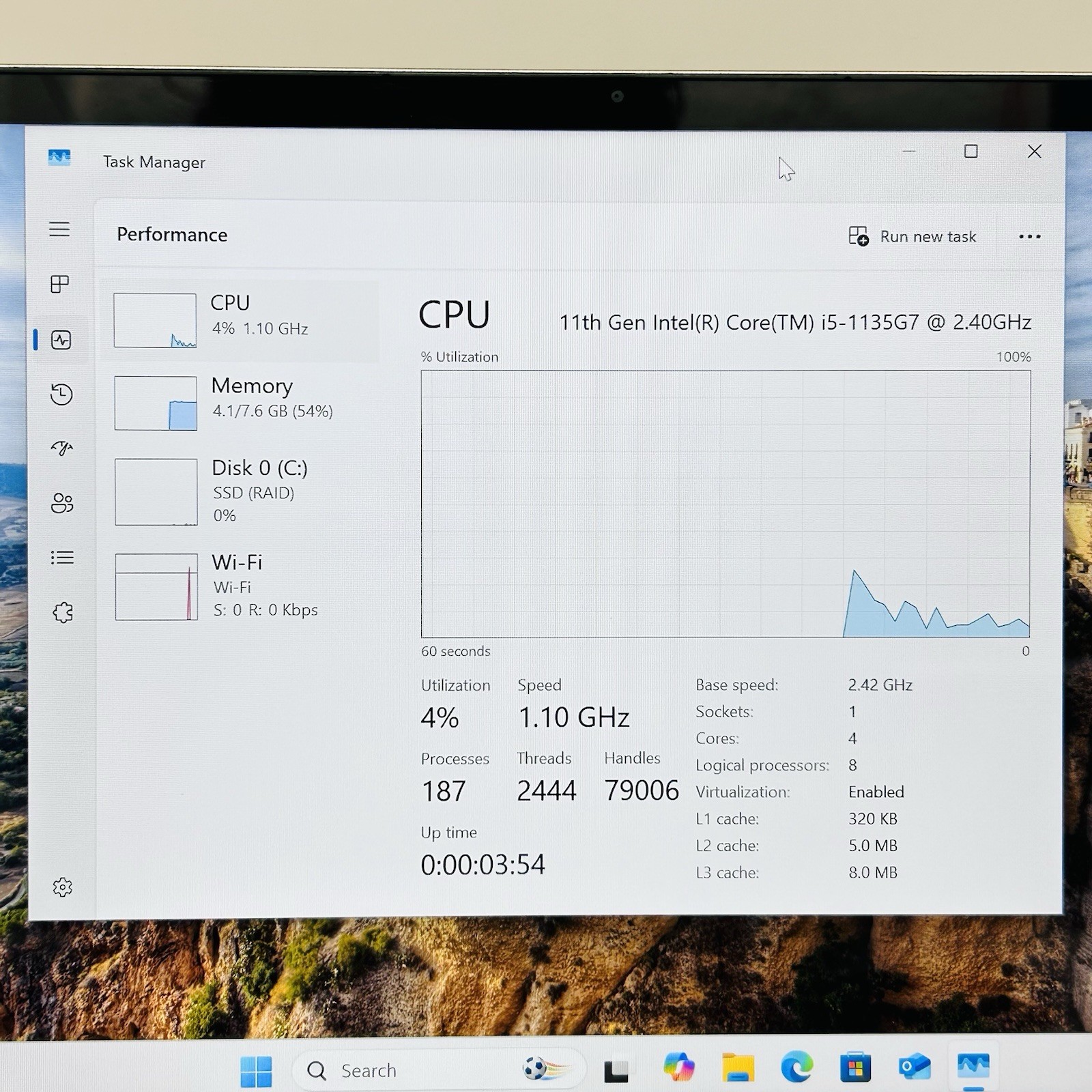Screen dimensions: 1092x1092
Task: Open Microsoft Store from the taskbar
Action: tap(855, 1067)
